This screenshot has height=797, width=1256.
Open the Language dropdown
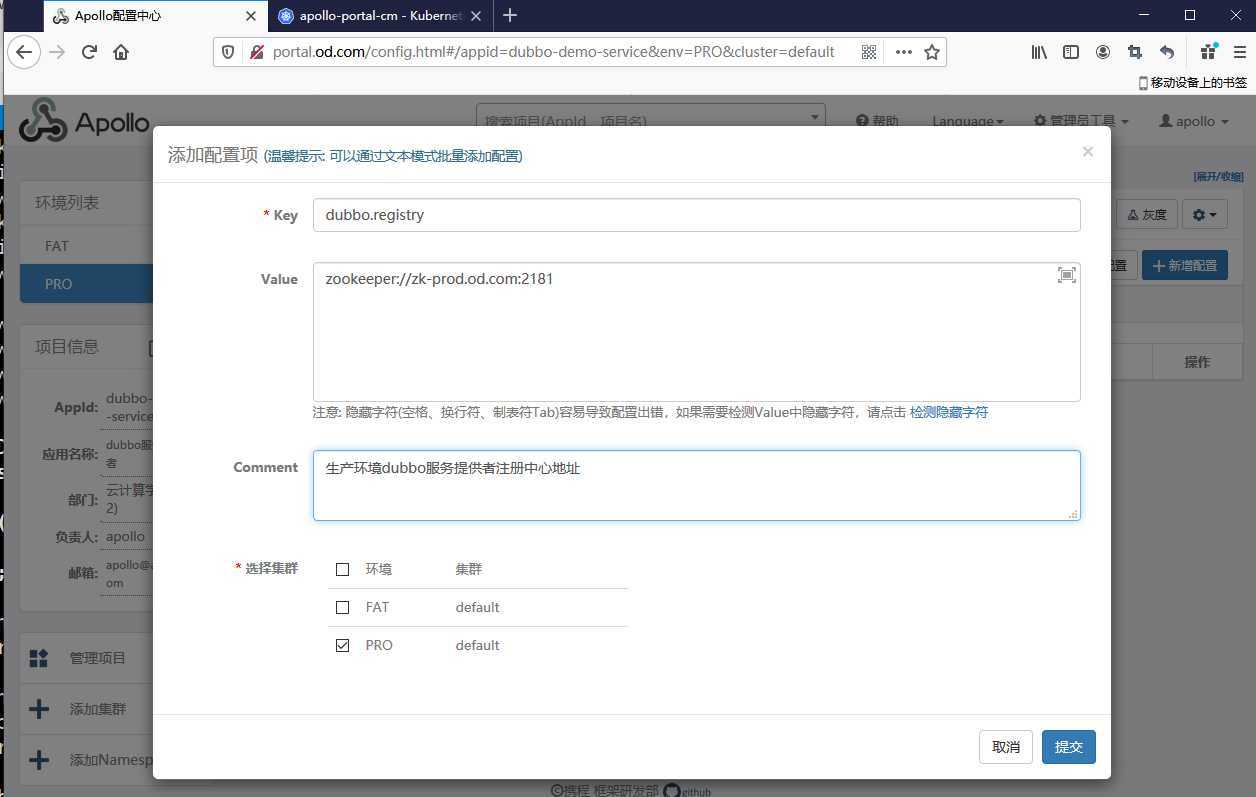[x=968, y=121]
